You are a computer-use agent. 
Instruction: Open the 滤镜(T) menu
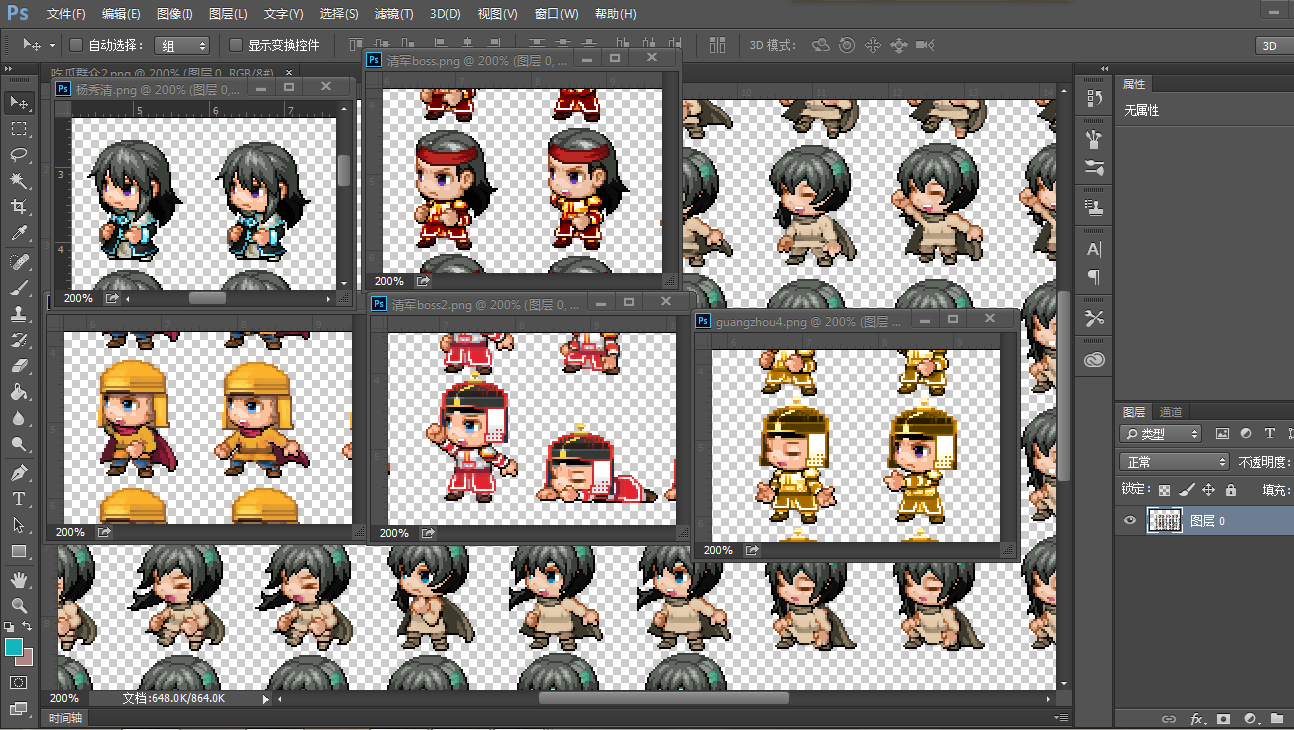(394, 14)
